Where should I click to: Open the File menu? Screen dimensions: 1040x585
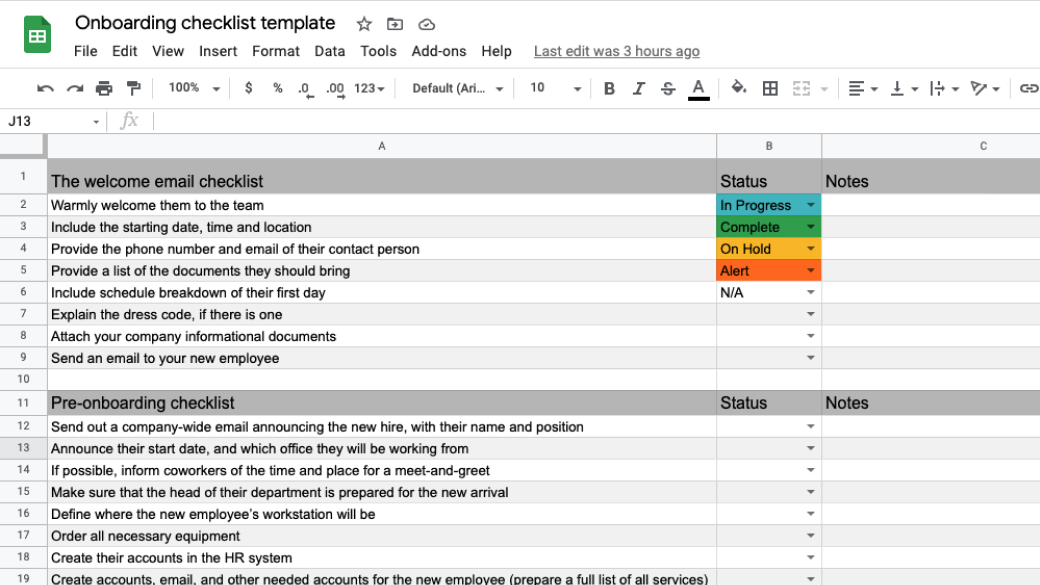click(x=86, y=51)
